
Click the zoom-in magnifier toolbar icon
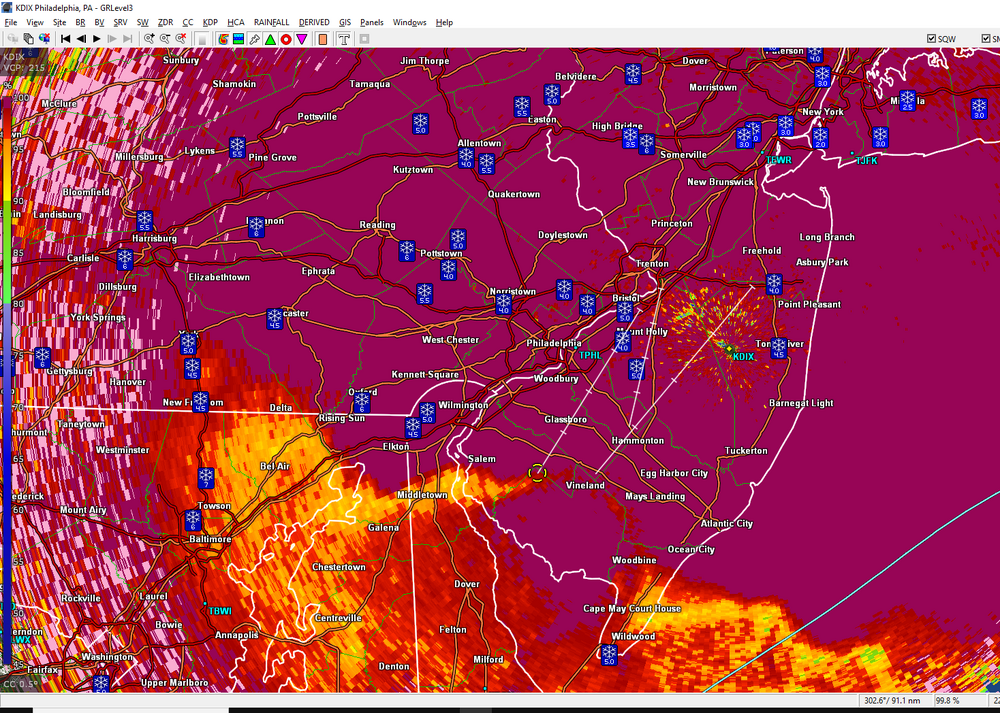pos(149,38)
